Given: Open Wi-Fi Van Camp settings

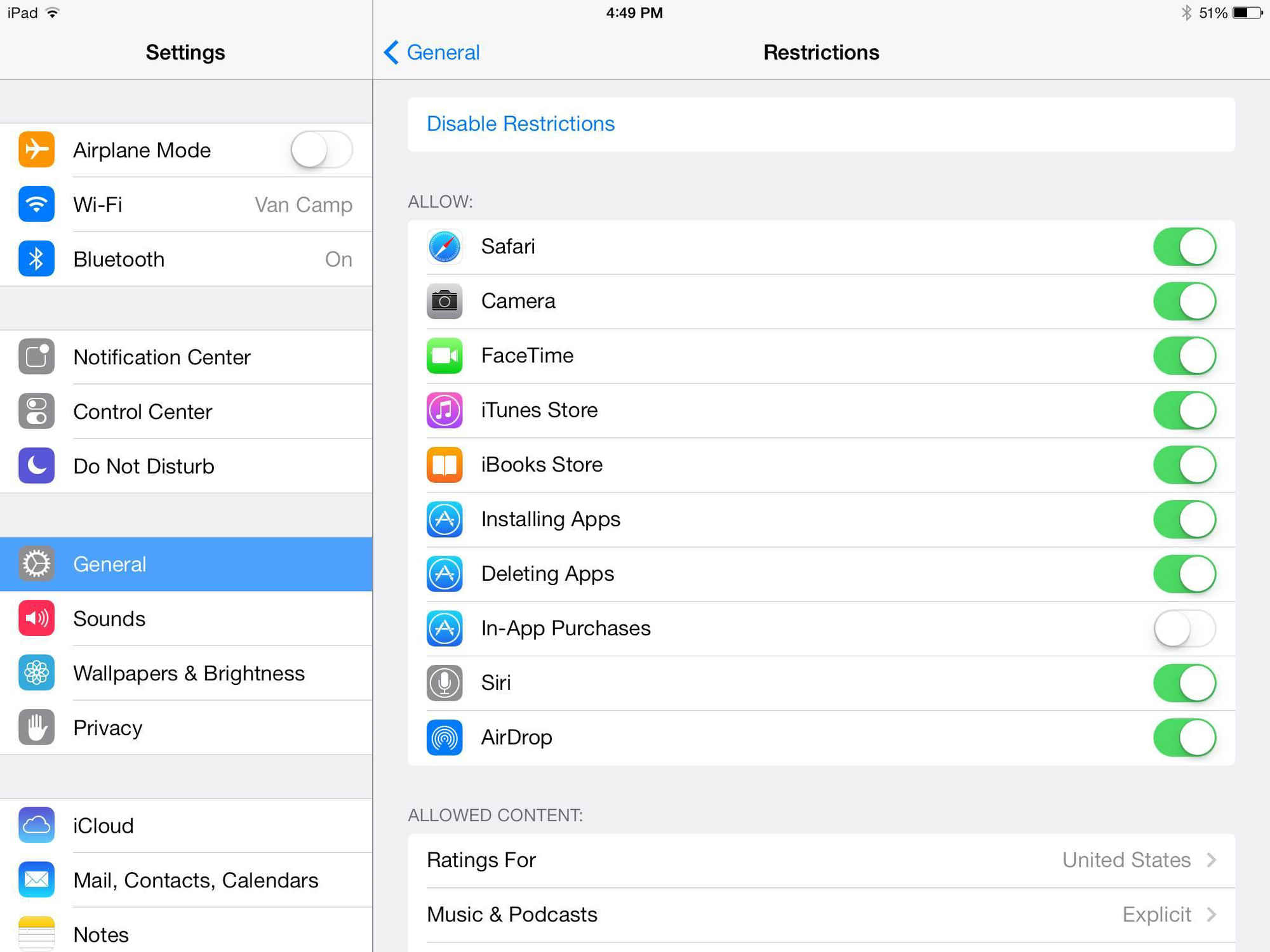Looking at the screenshot, I should click(x=185, y=205).
